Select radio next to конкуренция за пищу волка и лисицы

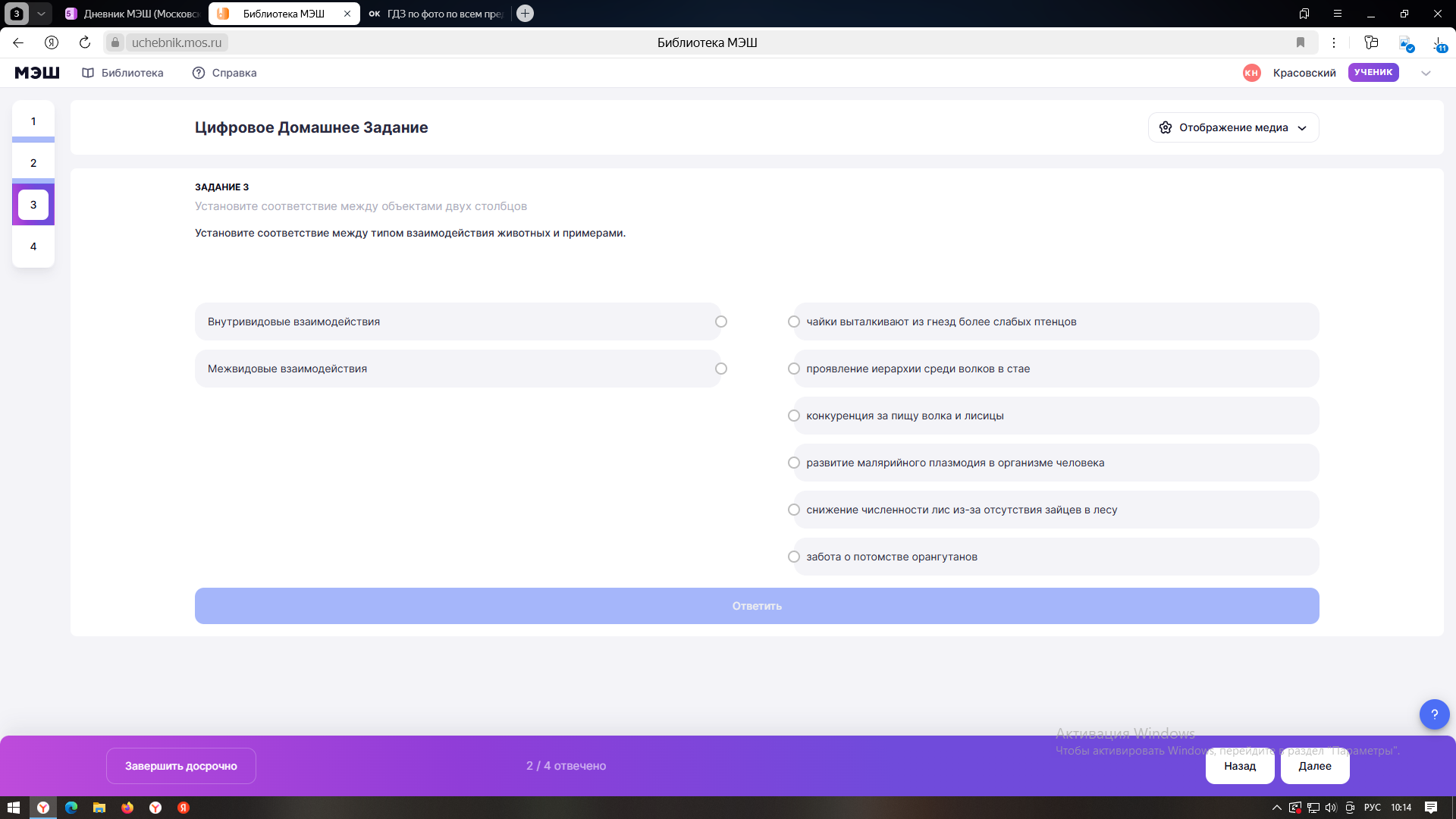point(794,416)
